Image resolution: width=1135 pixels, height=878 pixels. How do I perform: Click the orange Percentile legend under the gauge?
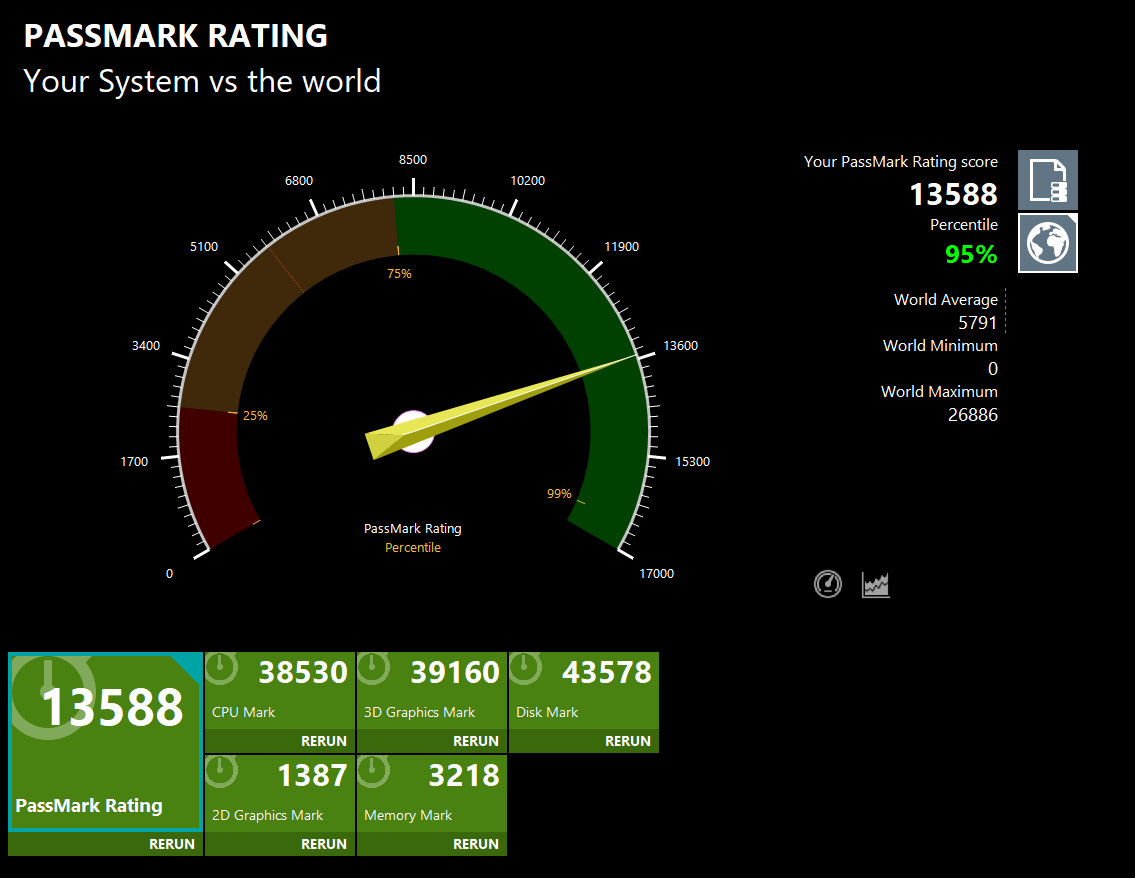pyautogui.click(x=413, y=547)
